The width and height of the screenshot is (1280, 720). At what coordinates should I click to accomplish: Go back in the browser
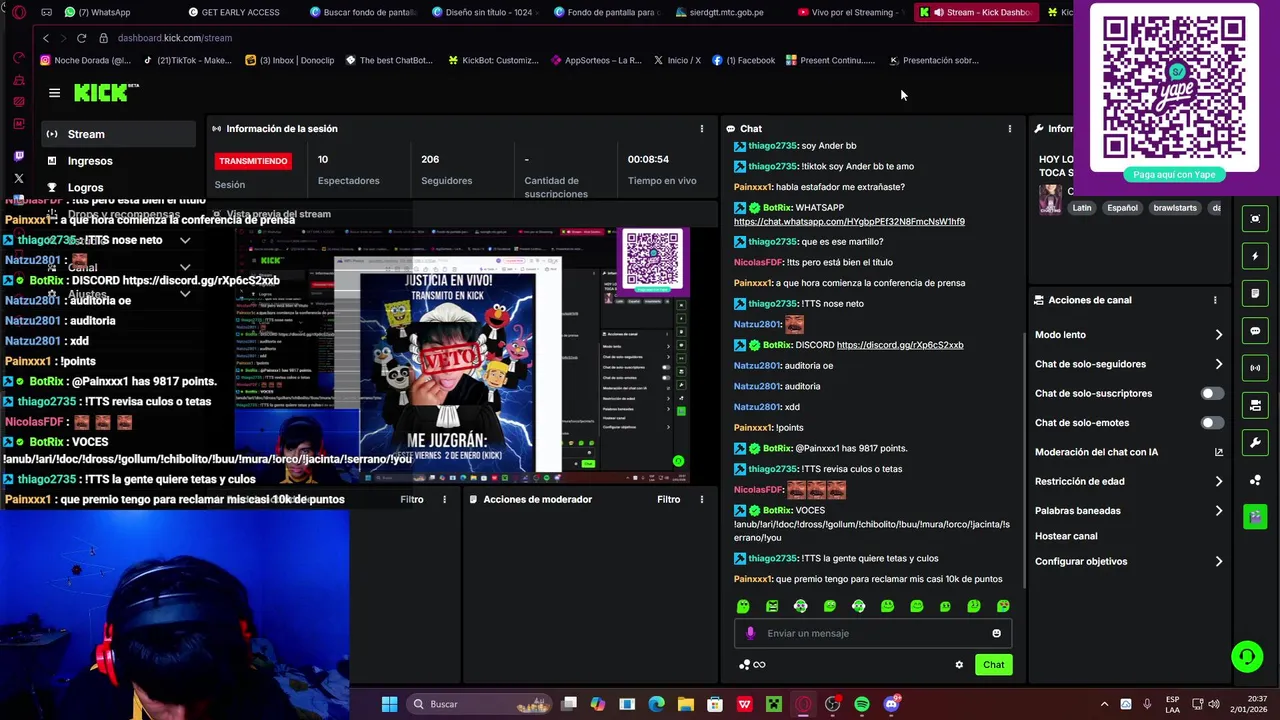coord(45,38)
